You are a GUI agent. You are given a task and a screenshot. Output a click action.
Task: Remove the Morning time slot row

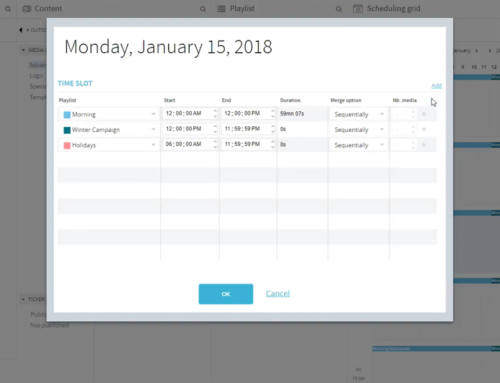click(424, 114)
